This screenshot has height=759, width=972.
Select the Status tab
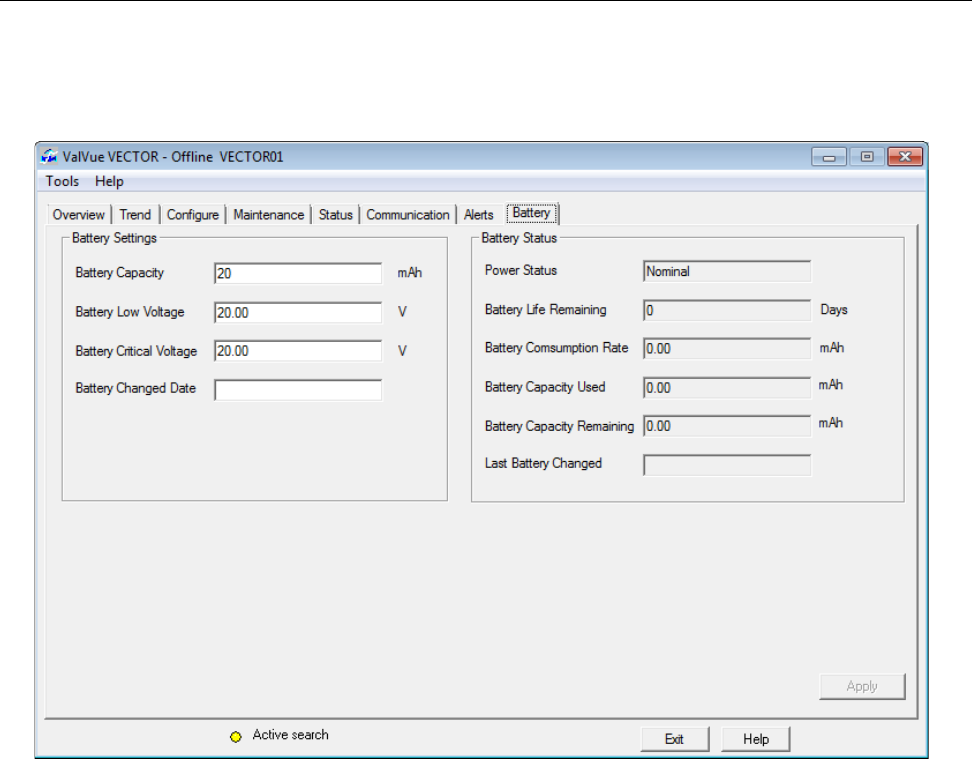tap(335, 215)
